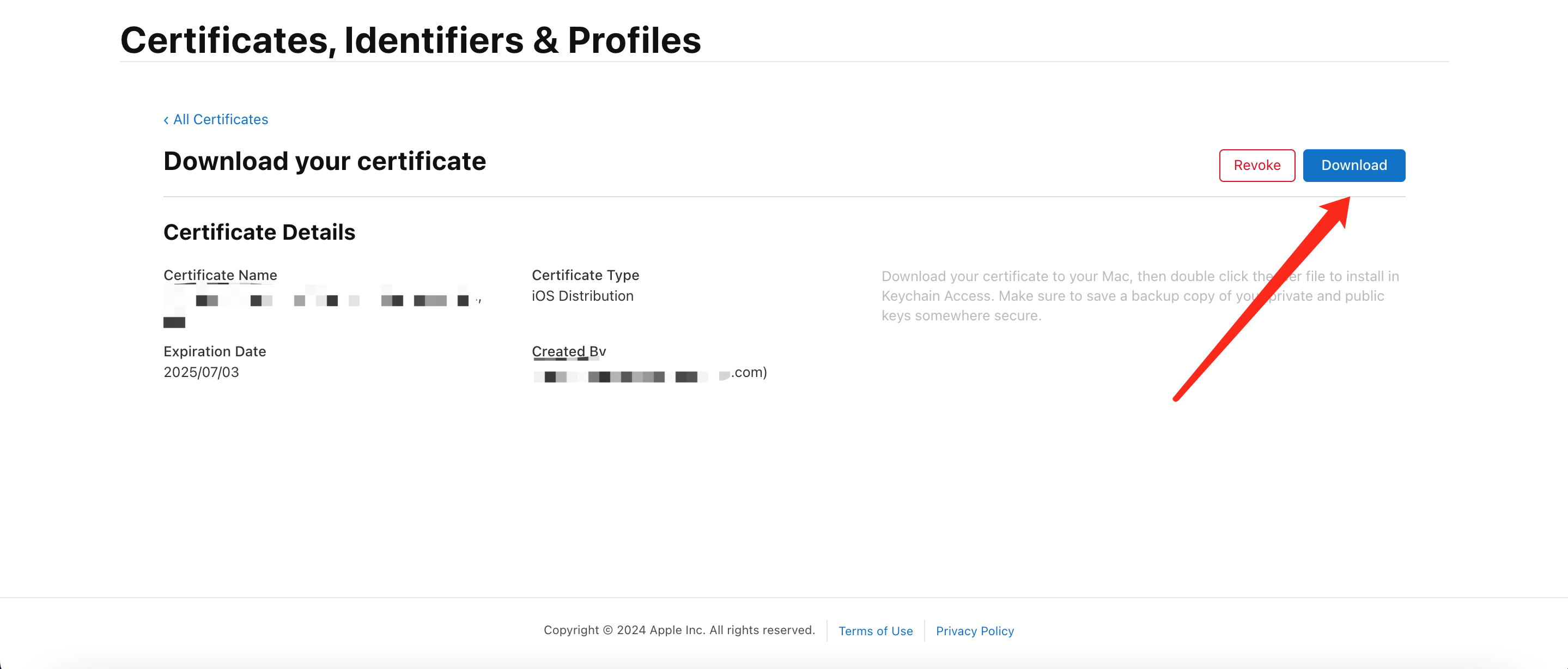Select the Created By label
1568x669 pixels.
(568, 351)
